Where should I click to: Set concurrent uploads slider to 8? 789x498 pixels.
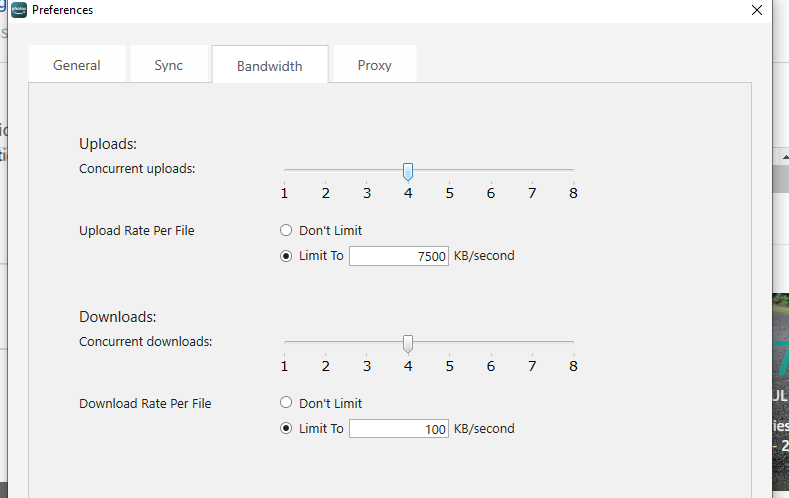(x=573, y=171)
